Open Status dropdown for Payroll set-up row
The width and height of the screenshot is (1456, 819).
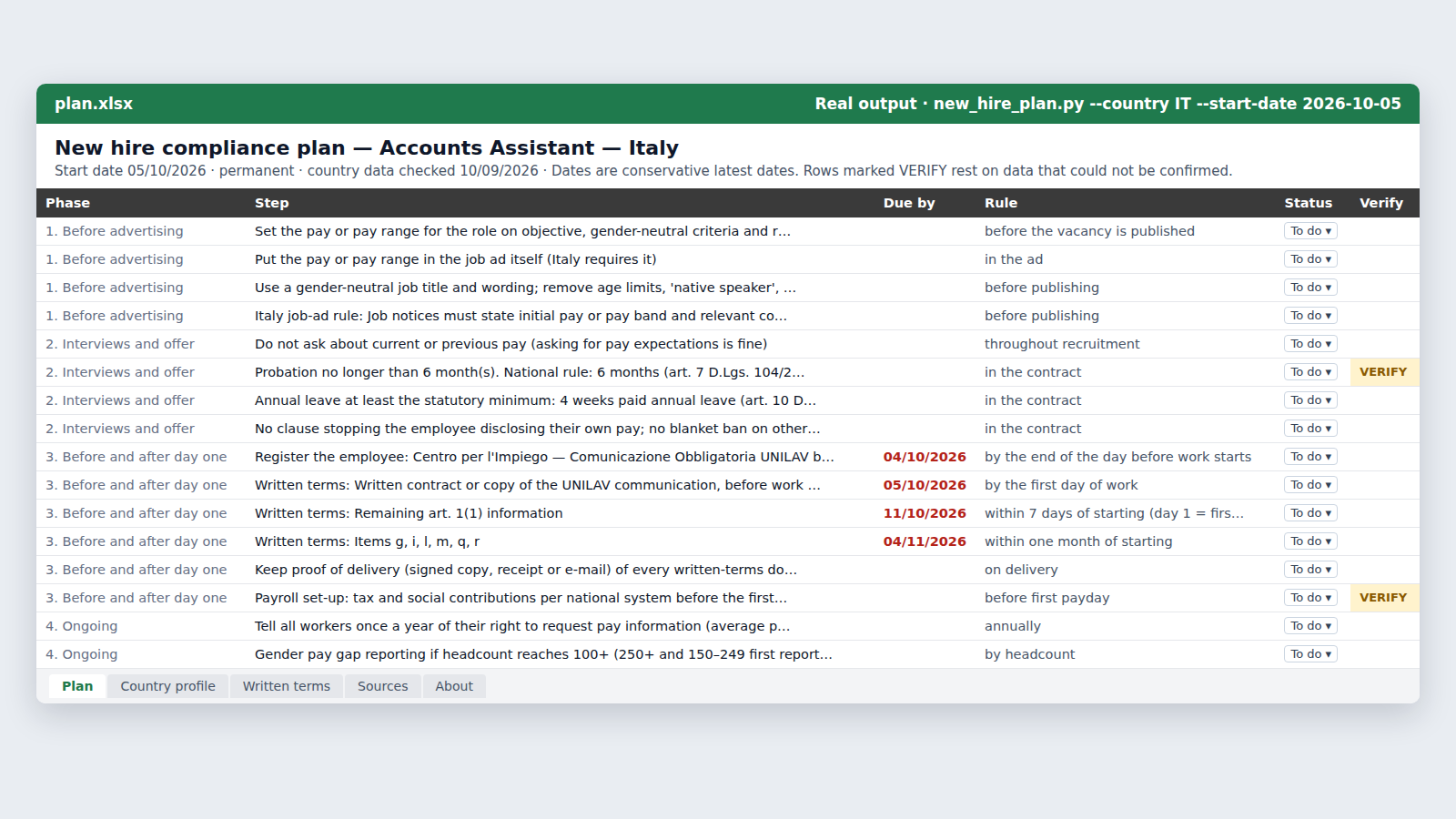(1310, 598)
